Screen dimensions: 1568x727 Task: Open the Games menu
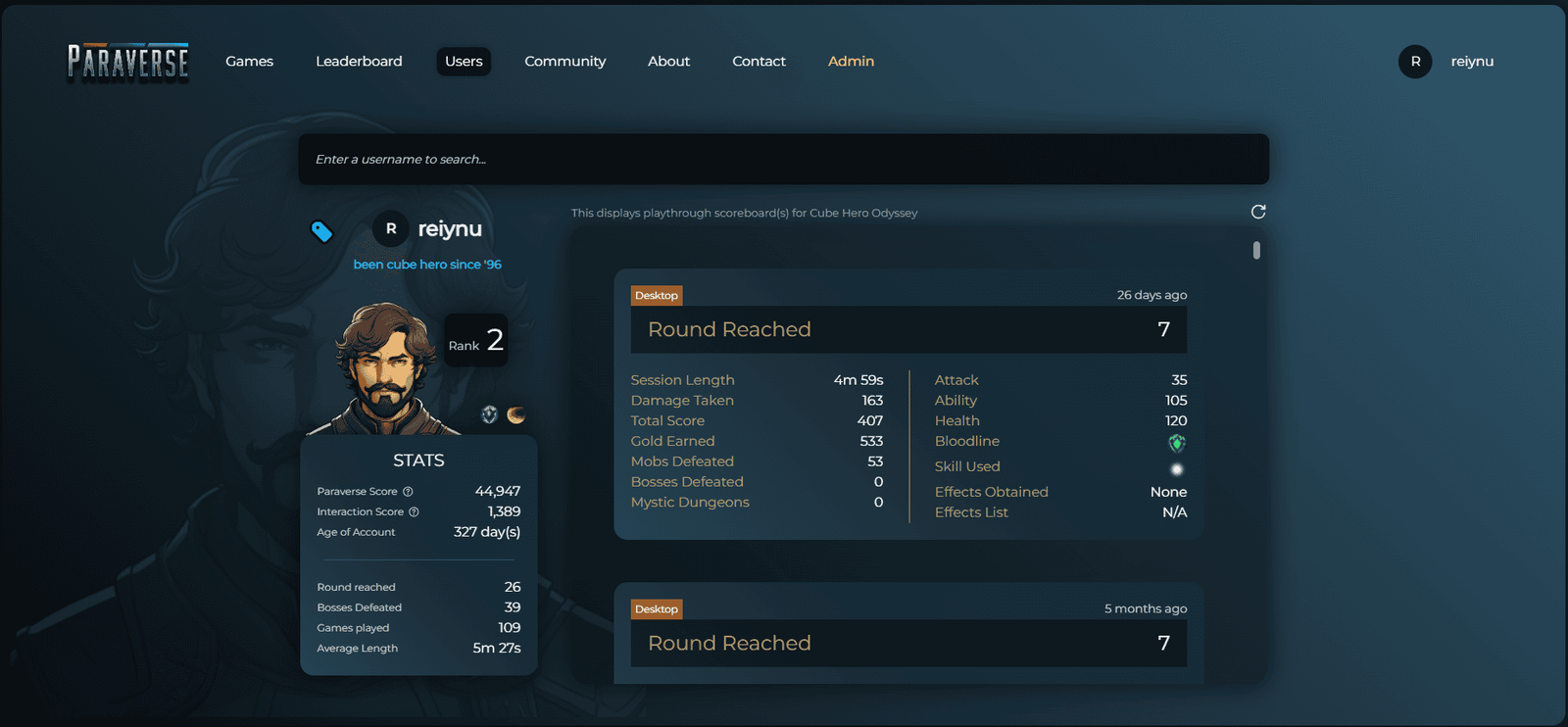[249, 61]
